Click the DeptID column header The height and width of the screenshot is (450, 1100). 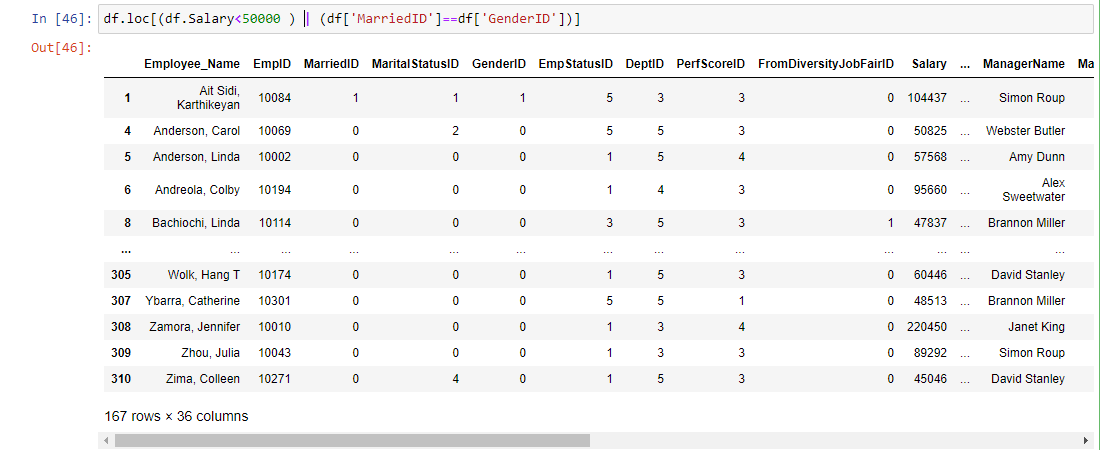coord(645,64)
